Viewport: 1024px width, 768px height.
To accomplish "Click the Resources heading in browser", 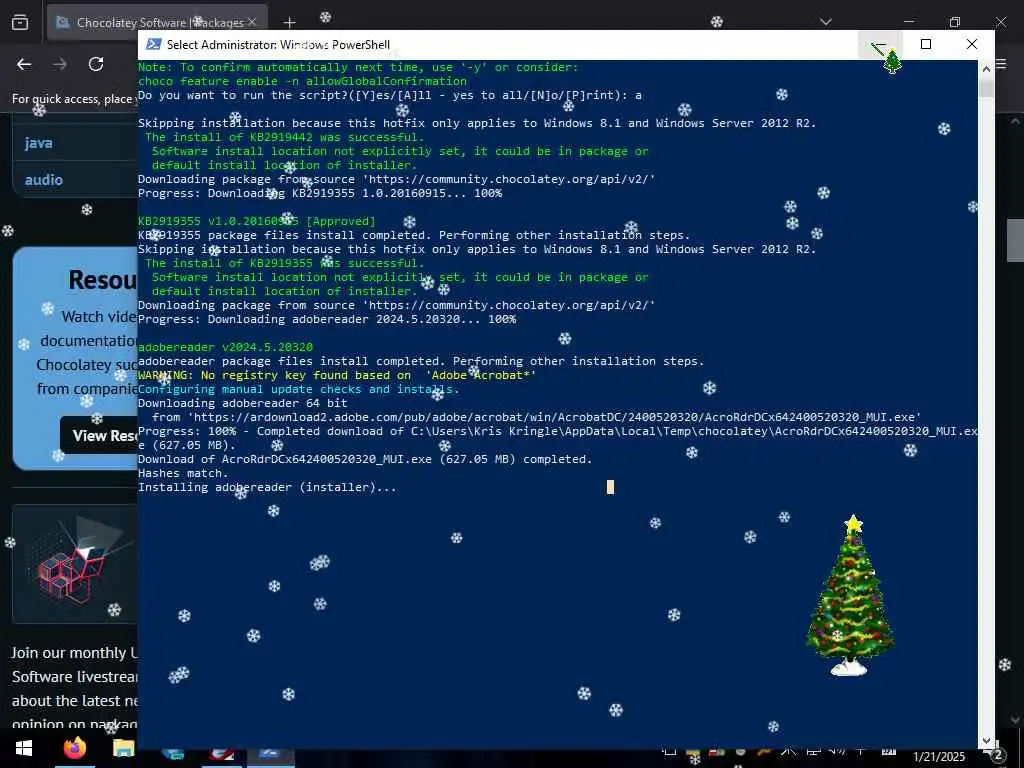I will (103, 280).
